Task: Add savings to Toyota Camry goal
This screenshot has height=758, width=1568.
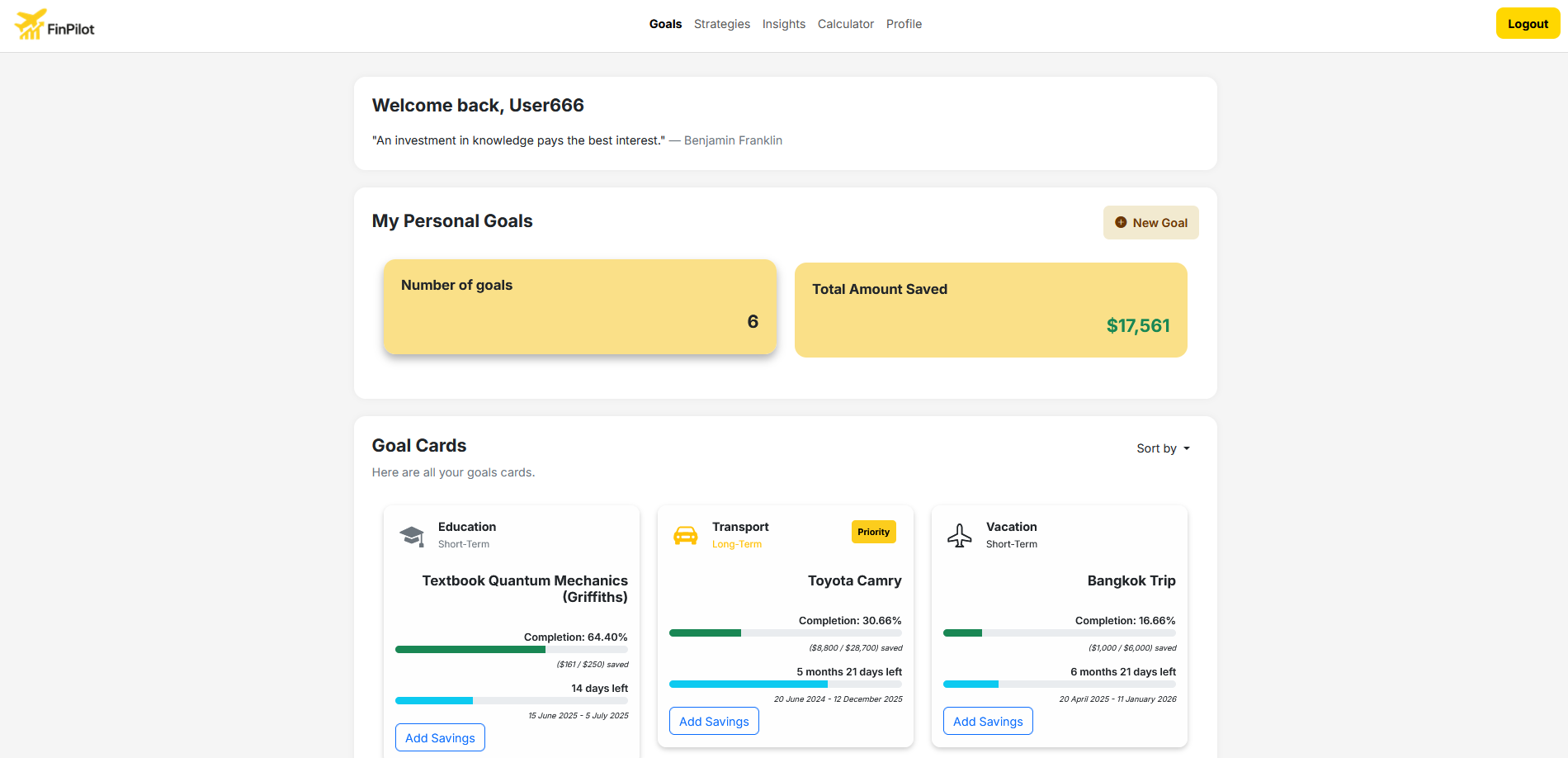Action: click(714, 721)
